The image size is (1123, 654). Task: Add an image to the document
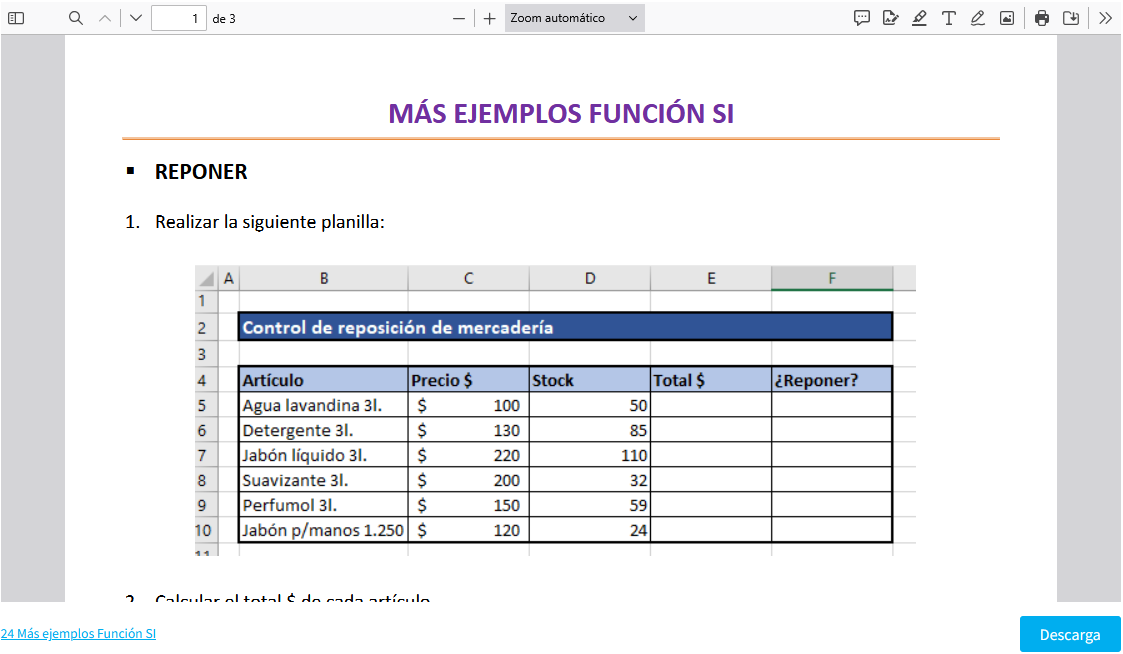tap(1007, 18)
